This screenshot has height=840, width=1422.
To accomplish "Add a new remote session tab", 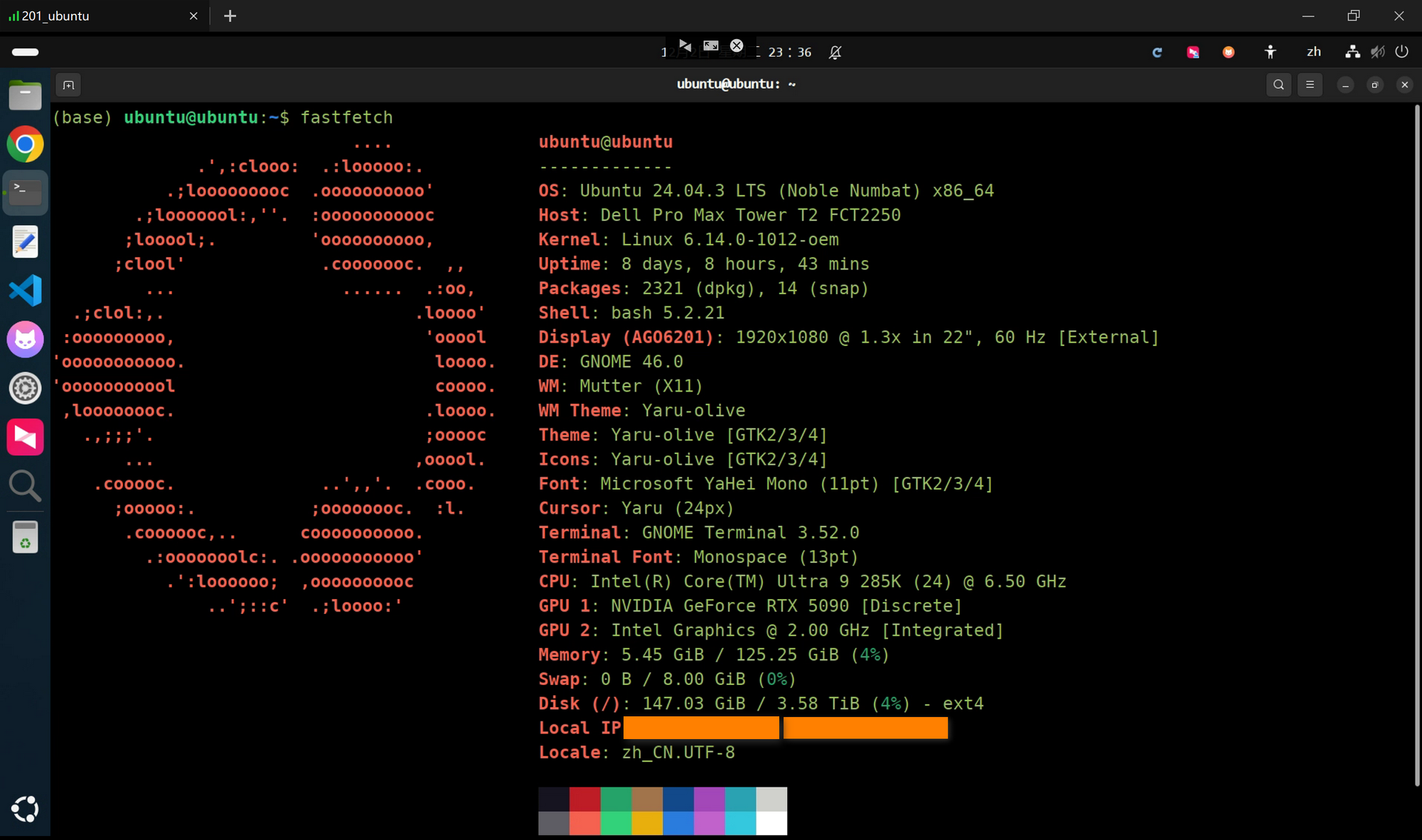I will point(230,16).
